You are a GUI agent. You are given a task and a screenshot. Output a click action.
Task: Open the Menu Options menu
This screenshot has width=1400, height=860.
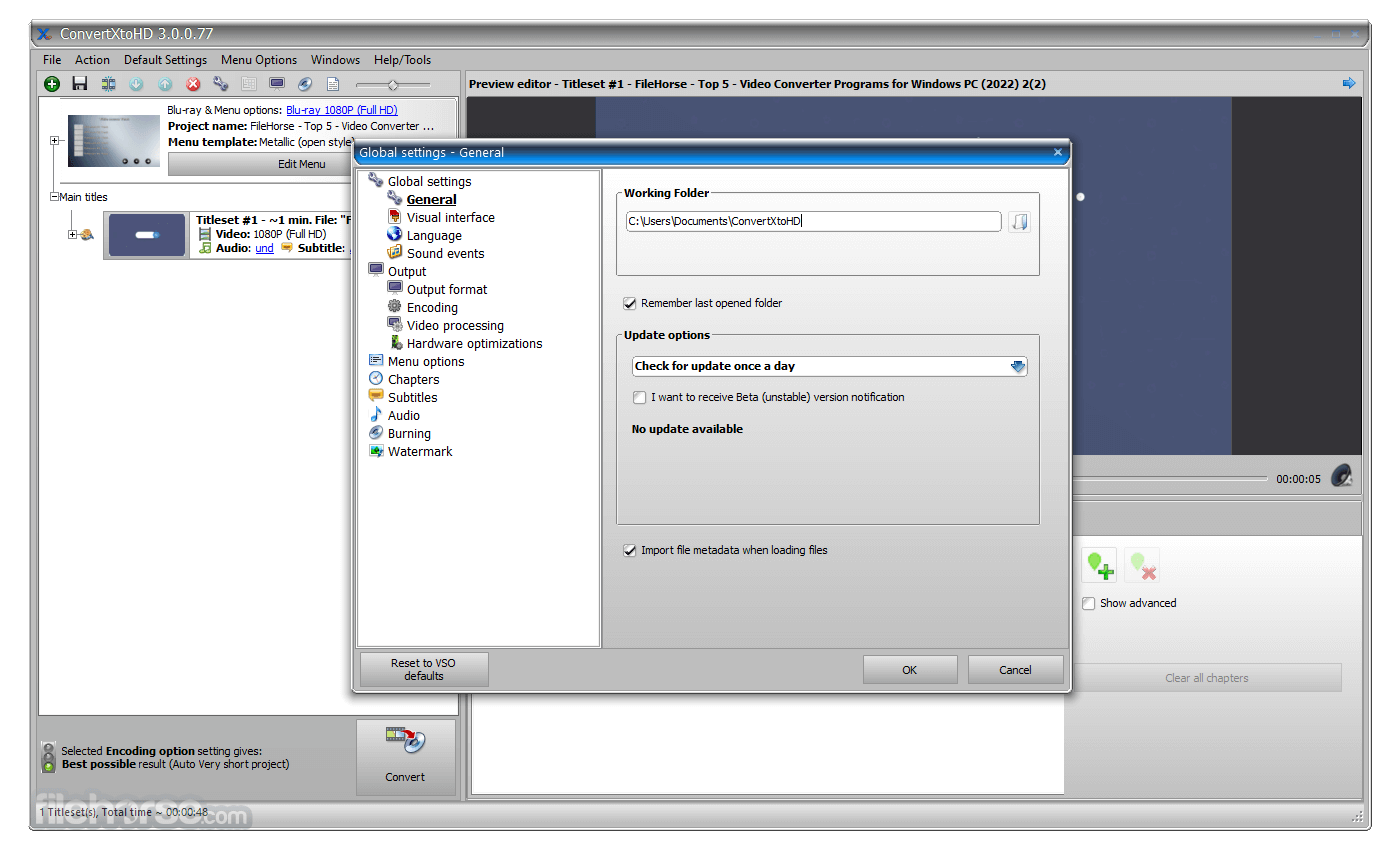[259, 60]
